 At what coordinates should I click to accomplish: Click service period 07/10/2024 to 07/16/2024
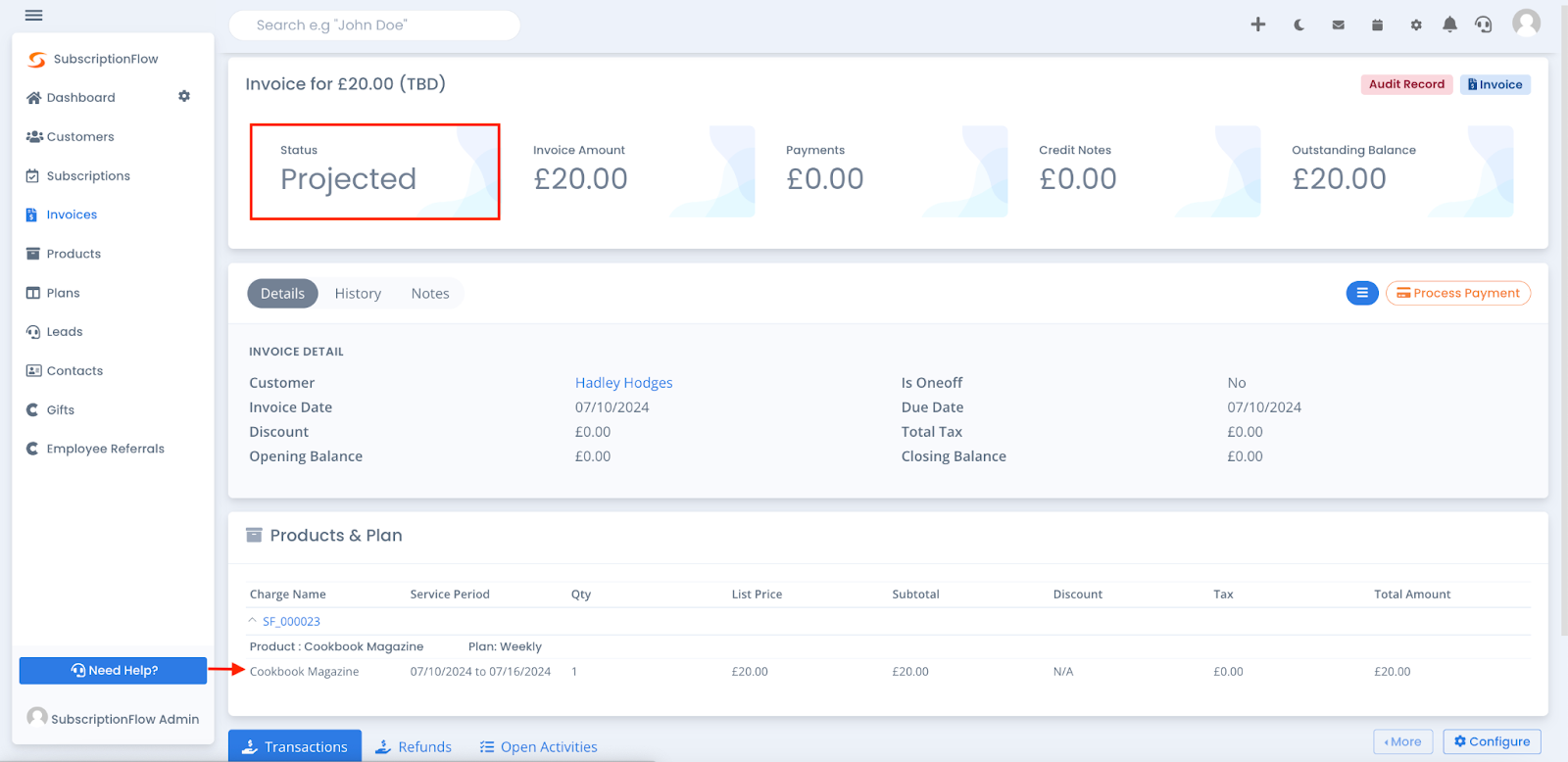click(480, 672)
